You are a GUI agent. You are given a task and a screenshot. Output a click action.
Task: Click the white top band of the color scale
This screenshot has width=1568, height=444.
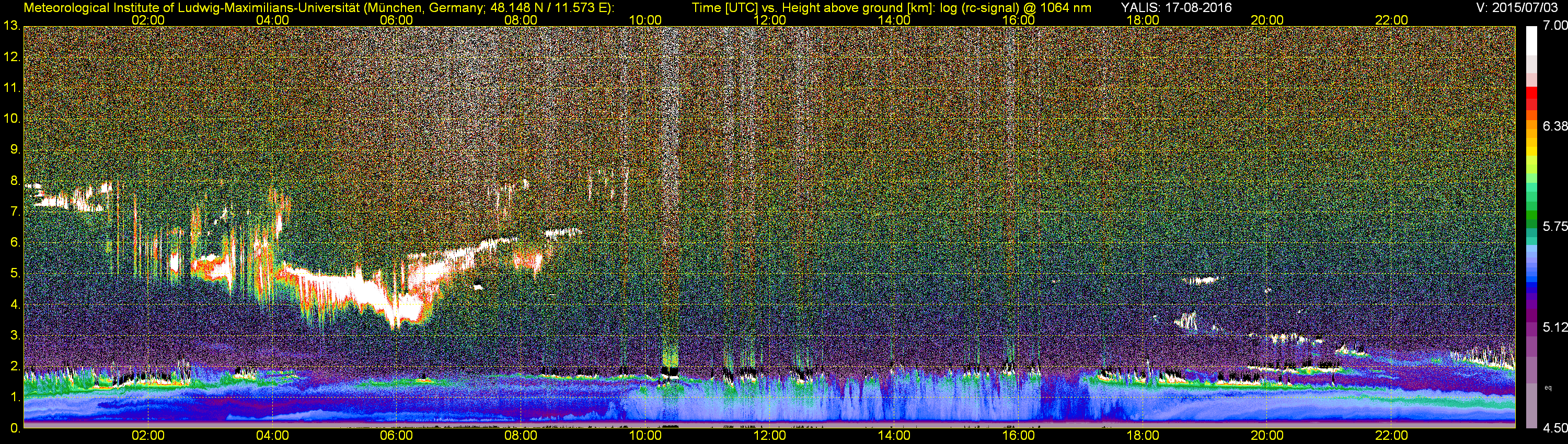point(1531,41)
